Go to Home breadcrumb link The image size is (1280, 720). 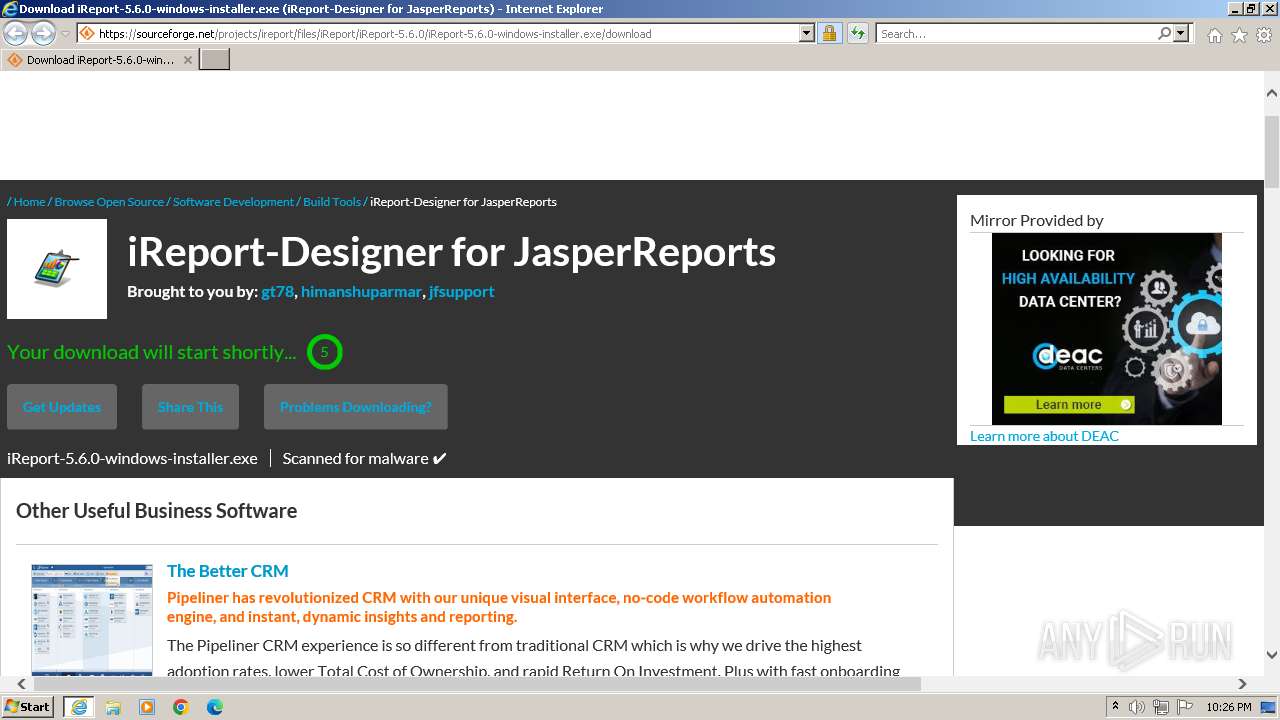(x=29, y=201)
